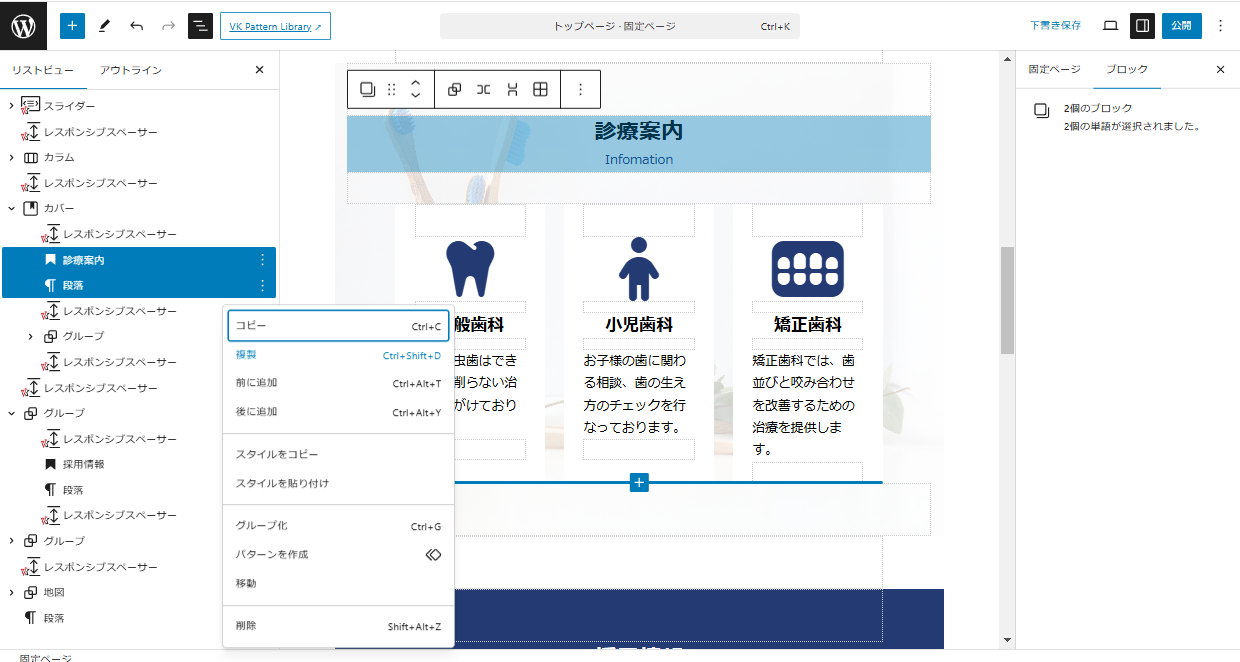
Task: Click the Stack icon in block toolbar
Action: [x=512, y=90]
